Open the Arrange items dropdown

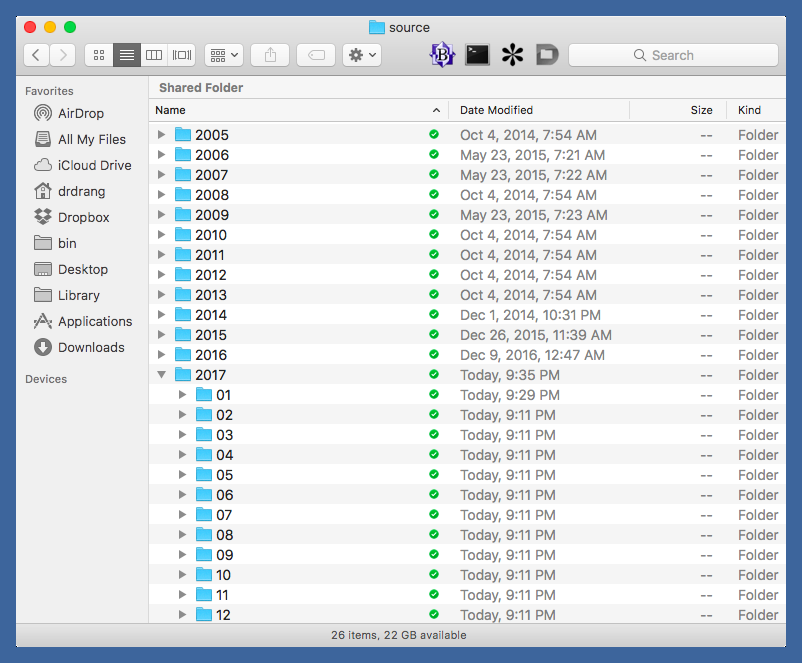pos(223,55)
